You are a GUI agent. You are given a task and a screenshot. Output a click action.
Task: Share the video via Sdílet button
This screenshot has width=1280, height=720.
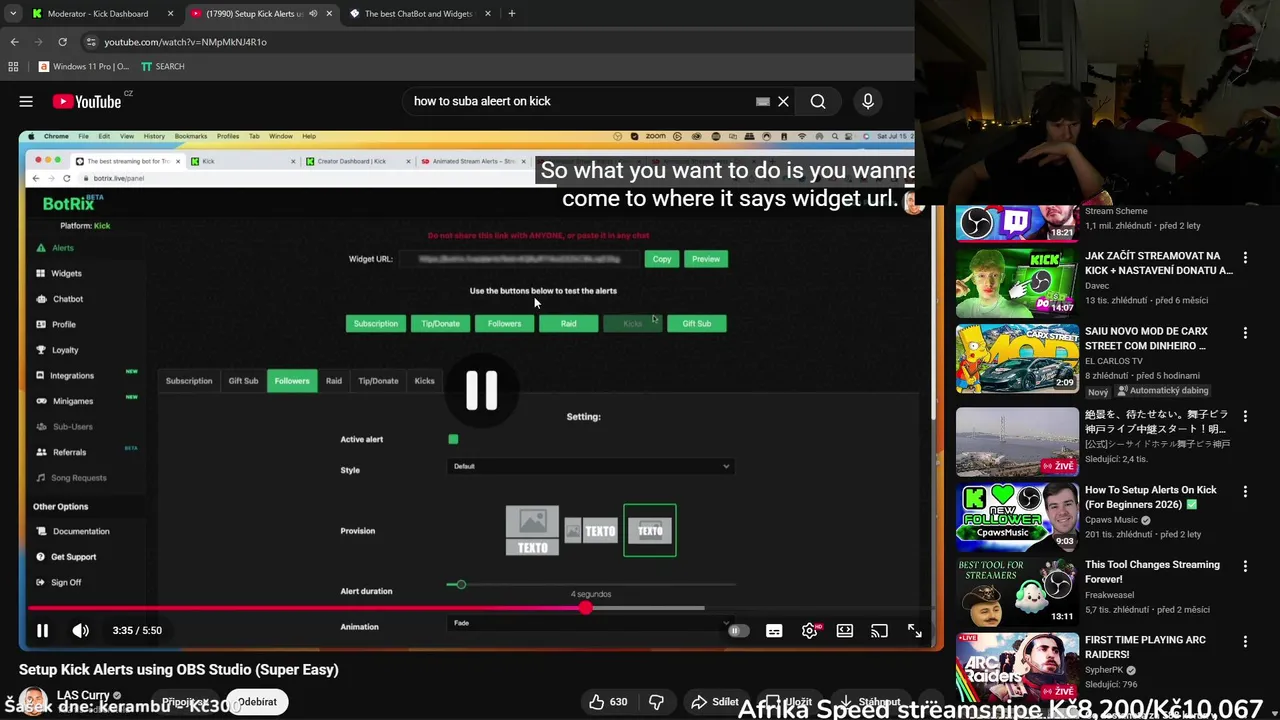click(x=715, y=702)
